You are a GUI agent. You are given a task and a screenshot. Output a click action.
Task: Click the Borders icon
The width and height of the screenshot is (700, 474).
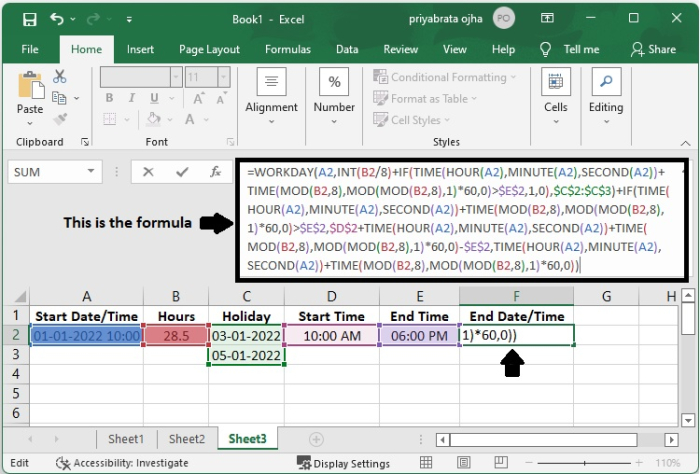(x=110, y=119)
